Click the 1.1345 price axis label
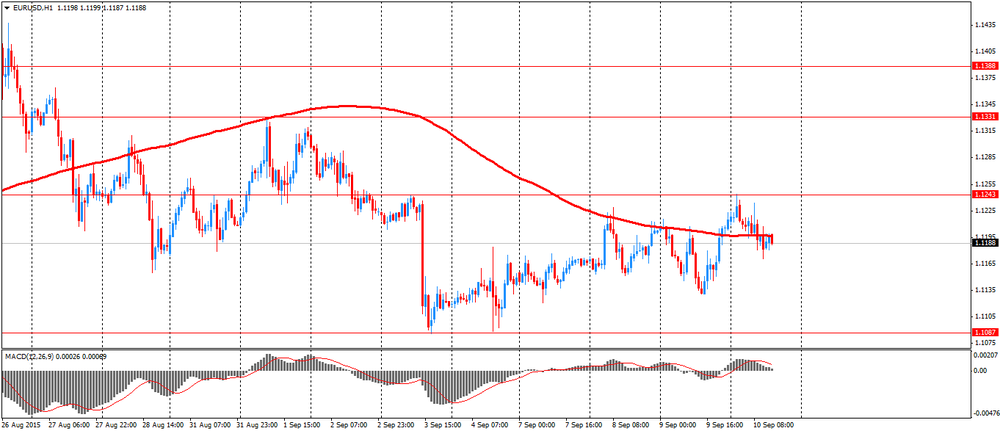This screenshot has width=1000, height=431. coord(985,104)
